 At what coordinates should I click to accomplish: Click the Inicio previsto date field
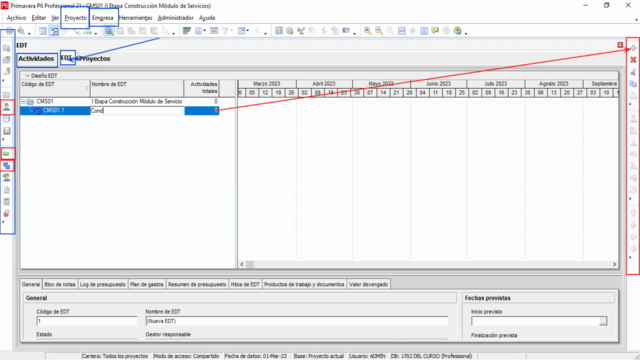pyautogui.click(x=535, y=321)
